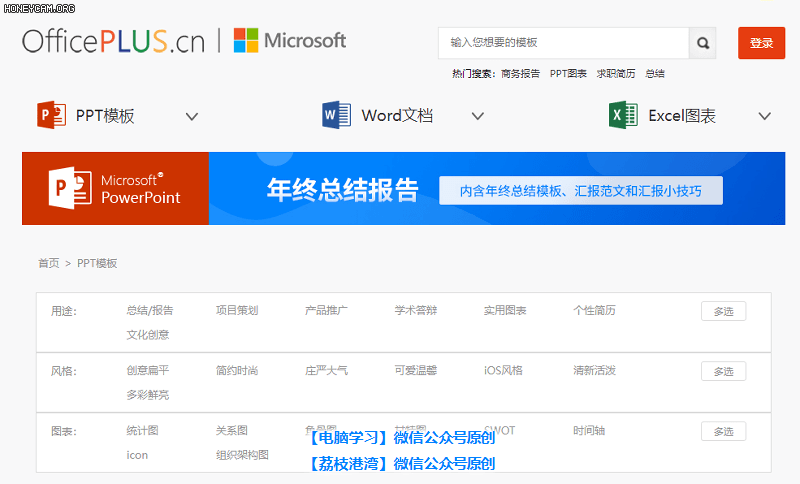Click banner button 内含年终总结模板、汇报范文和汇报小技巧
Image resolution: width=800 pixels, height=484 pixels.
click(581, 191)
